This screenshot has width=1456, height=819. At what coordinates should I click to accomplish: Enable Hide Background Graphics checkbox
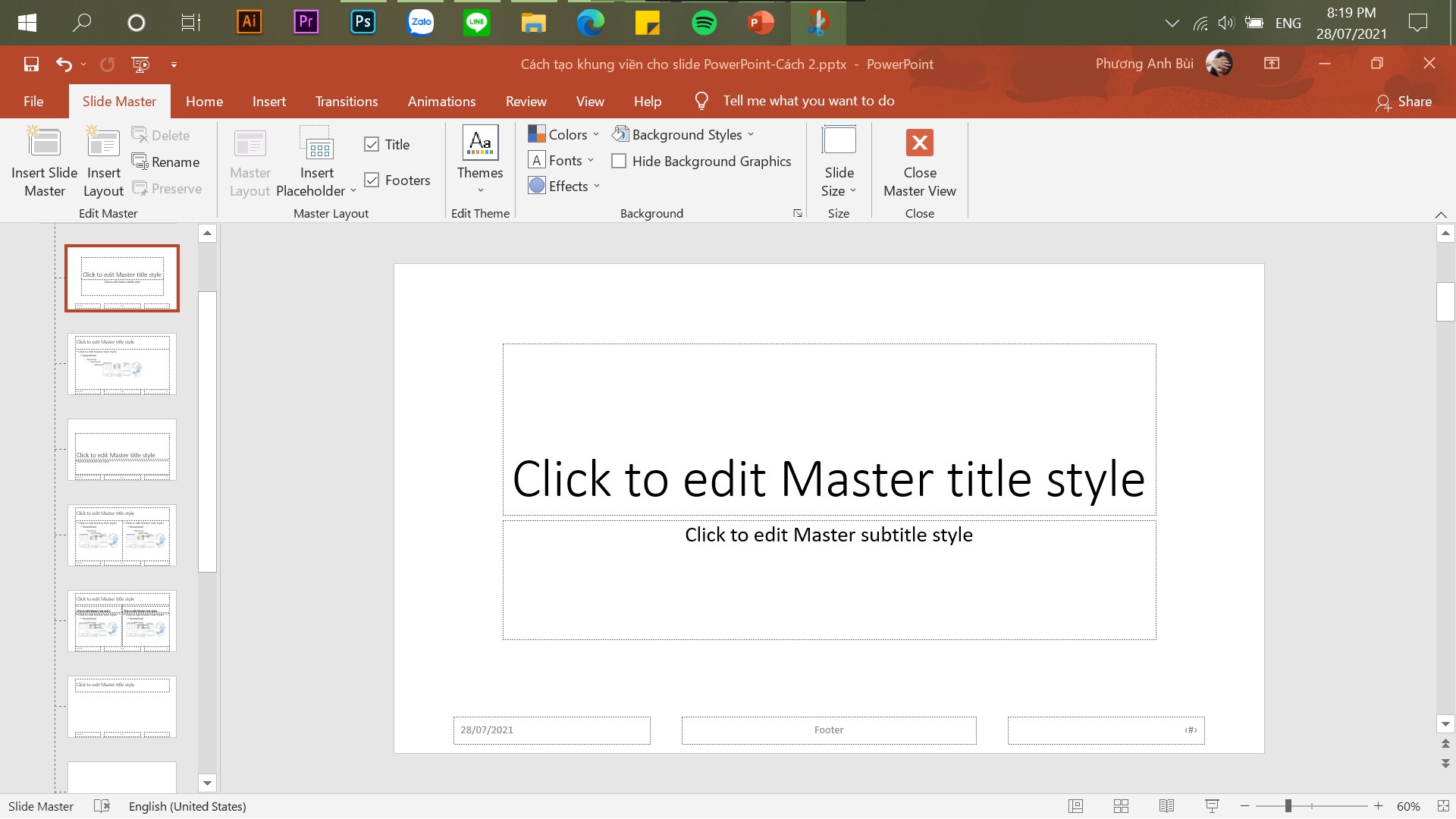[620, 161]
